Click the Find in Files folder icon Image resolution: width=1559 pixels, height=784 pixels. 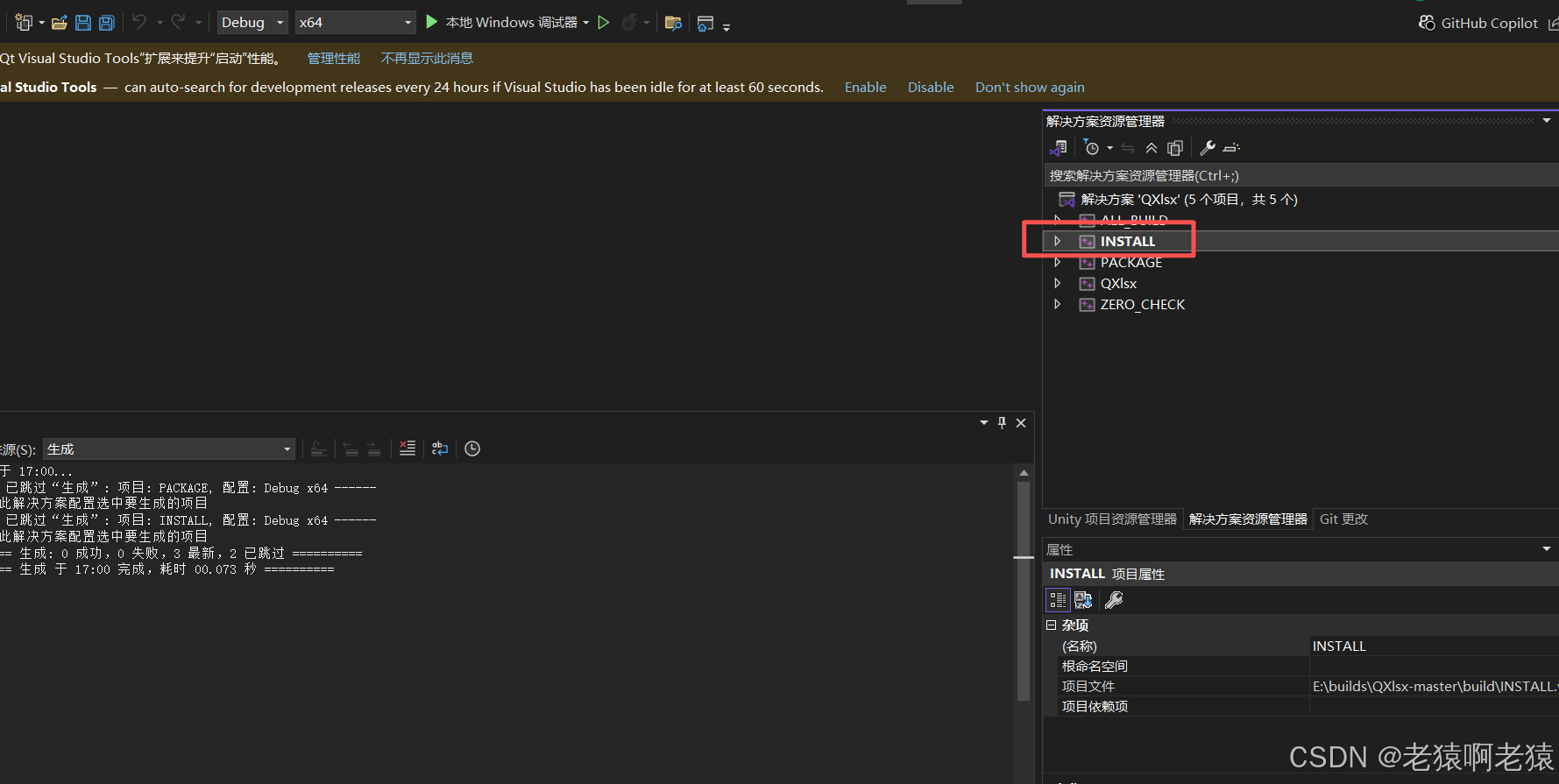pos(673,23)
